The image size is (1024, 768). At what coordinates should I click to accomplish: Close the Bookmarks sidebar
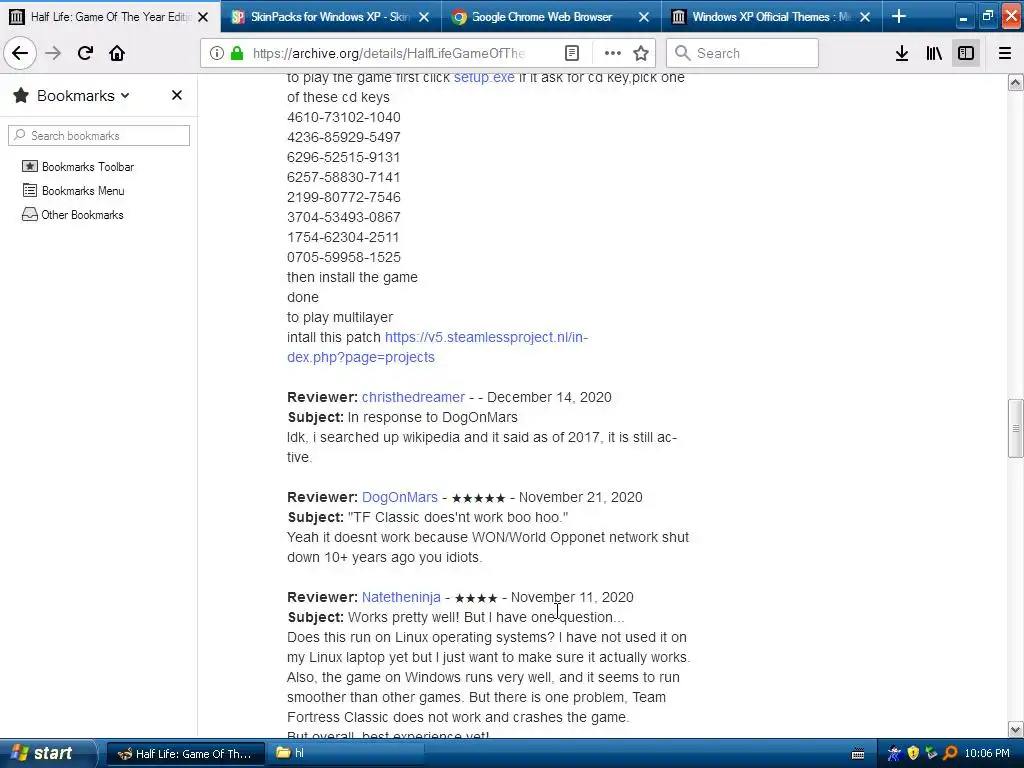(x=177, y=95)
